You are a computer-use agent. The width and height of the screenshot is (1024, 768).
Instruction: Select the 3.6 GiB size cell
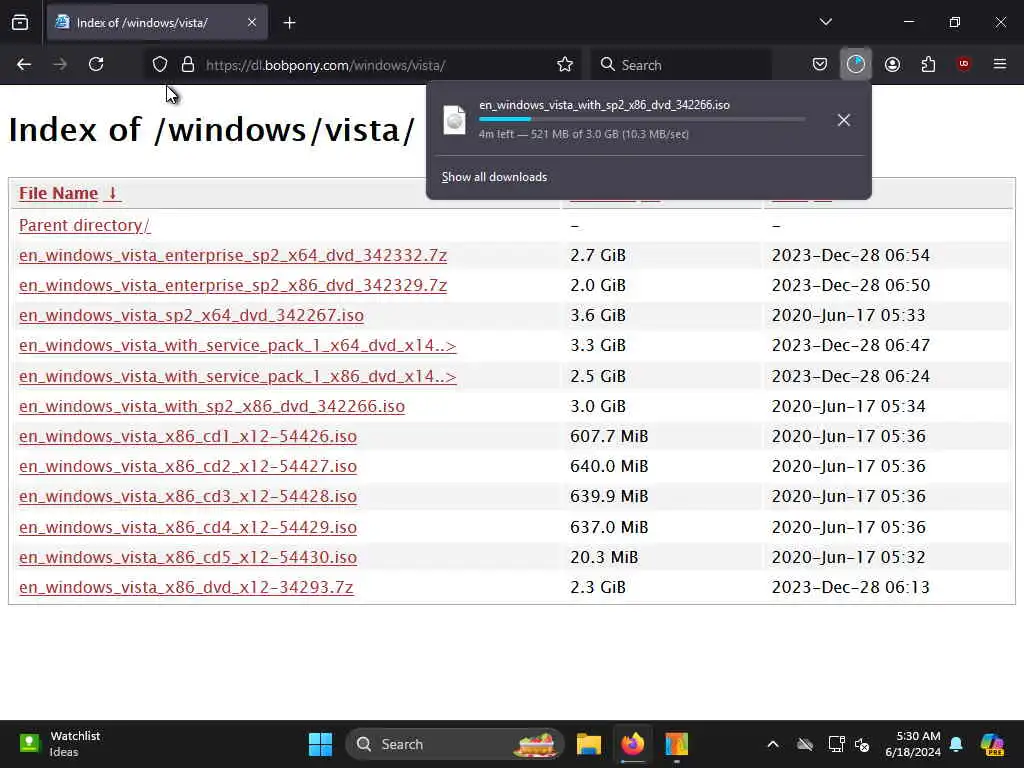click(598, 315)
